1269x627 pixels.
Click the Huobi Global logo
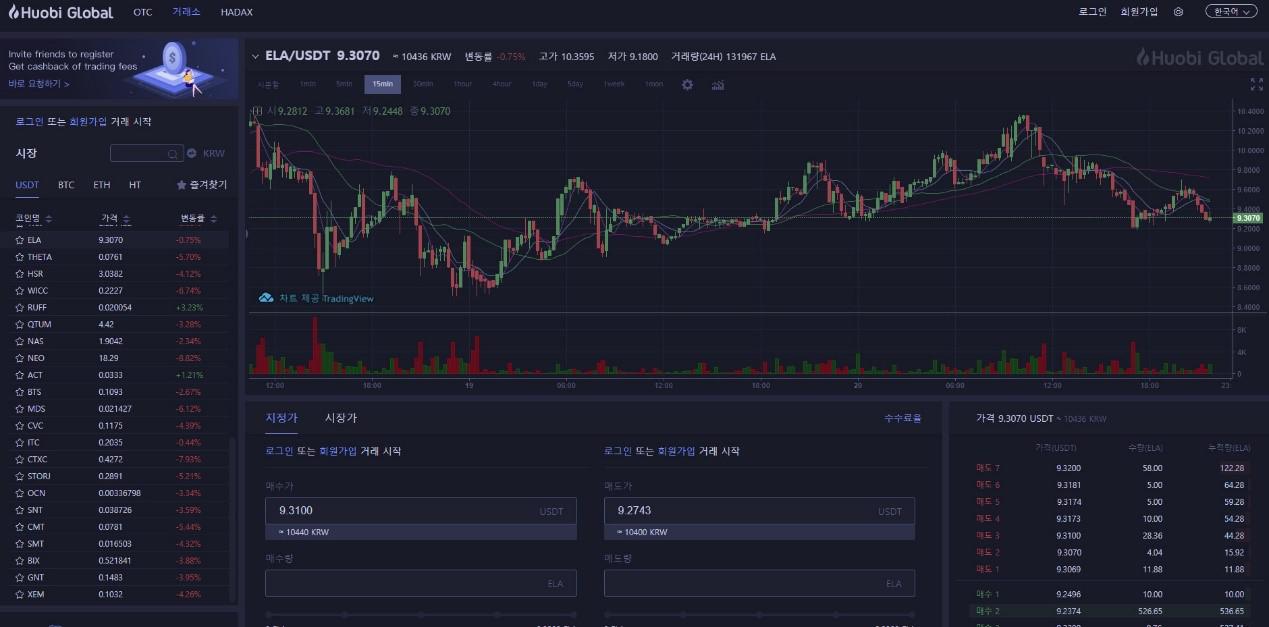click(61, 12)
